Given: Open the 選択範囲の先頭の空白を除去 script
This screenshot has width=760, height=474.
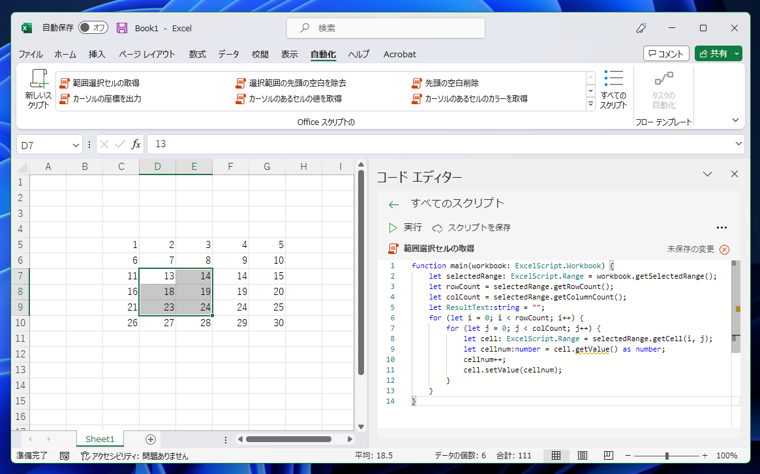Looking at the screenshot, I should pos(291,83).
